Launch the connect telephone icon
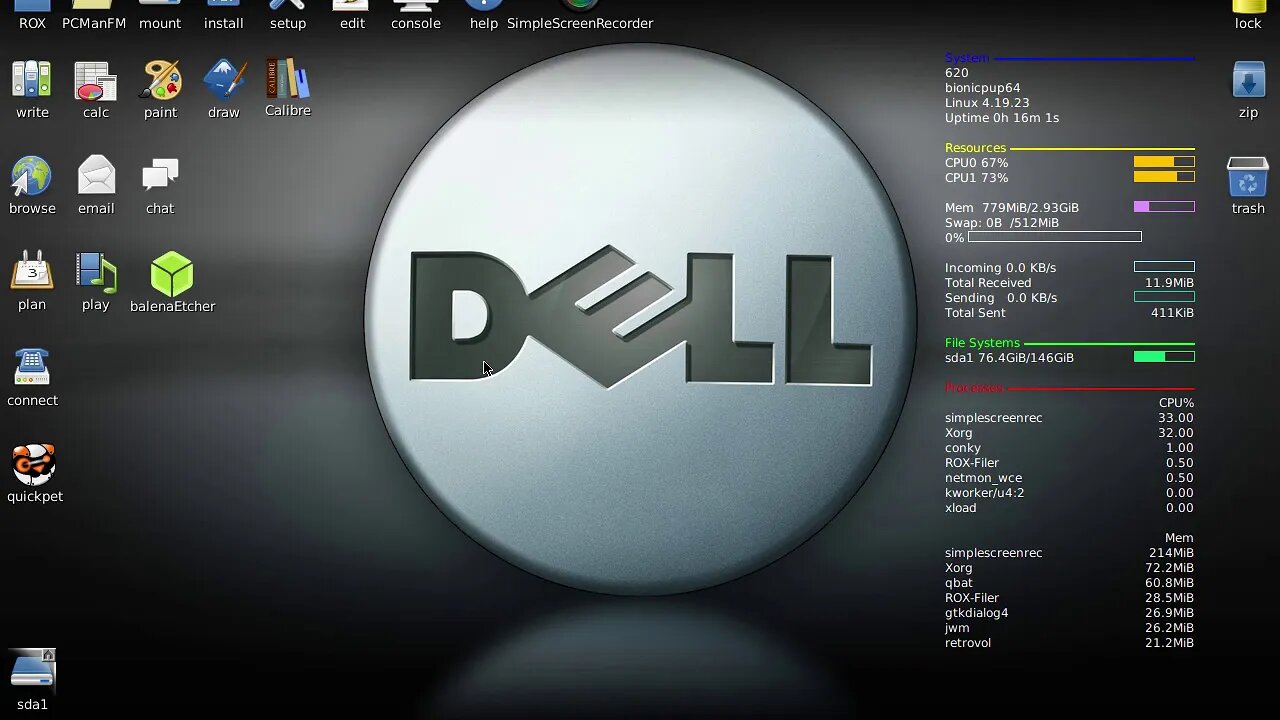This screenshot has height=720, width=1280. [32, 368]
